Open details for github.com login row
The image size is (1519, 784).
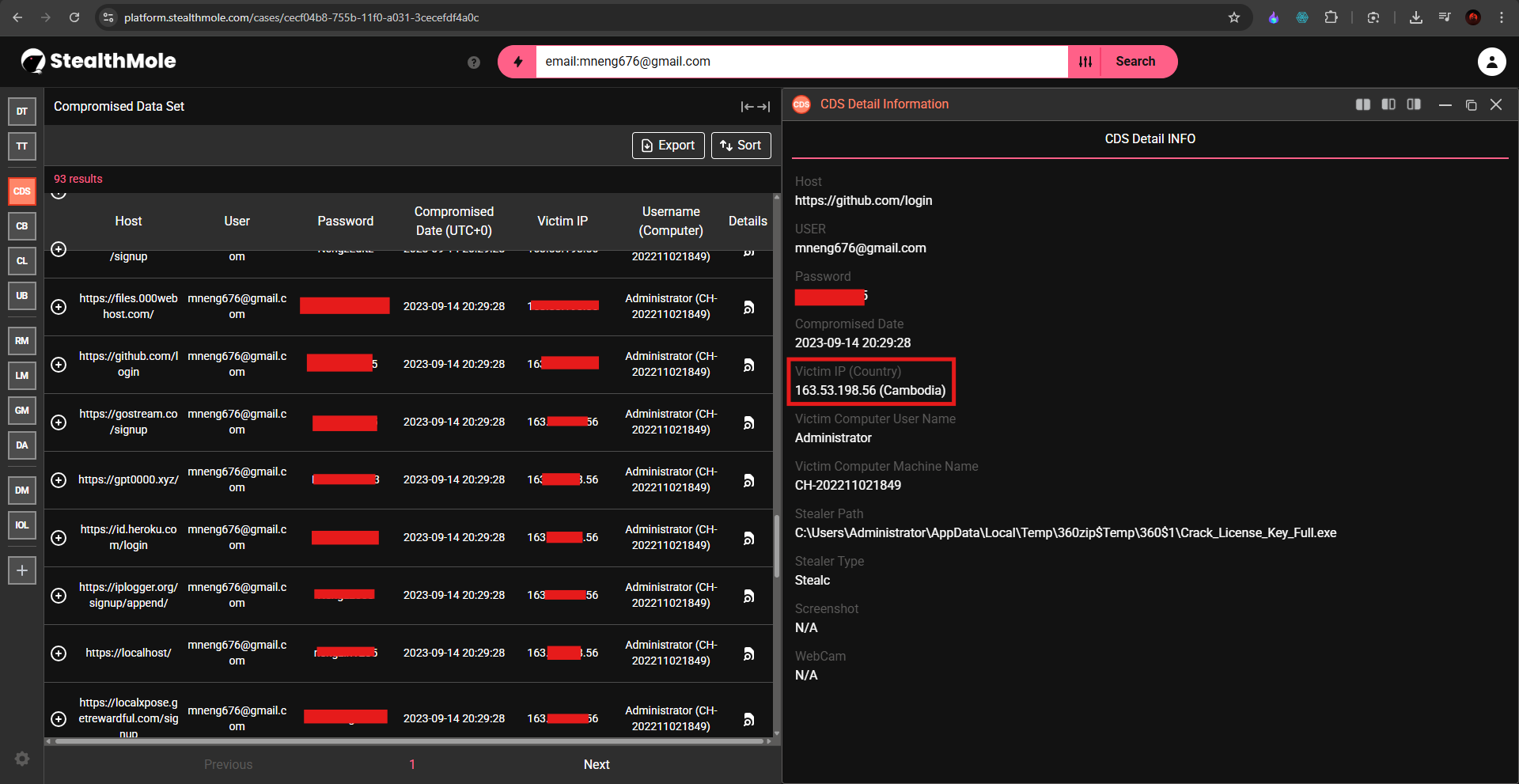(x=748, y=365)
